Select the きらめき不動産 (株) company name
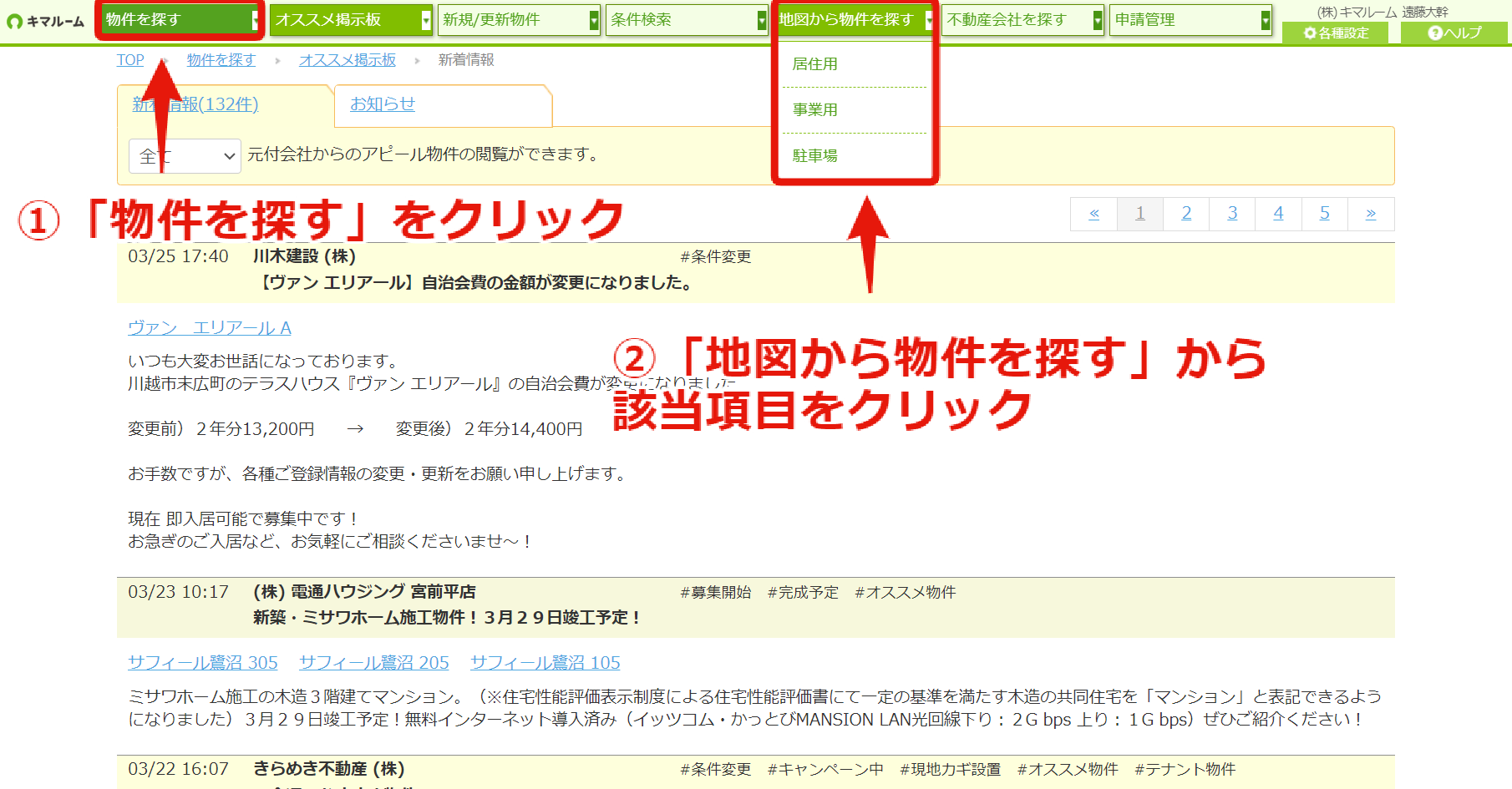 tap(329, 769)
